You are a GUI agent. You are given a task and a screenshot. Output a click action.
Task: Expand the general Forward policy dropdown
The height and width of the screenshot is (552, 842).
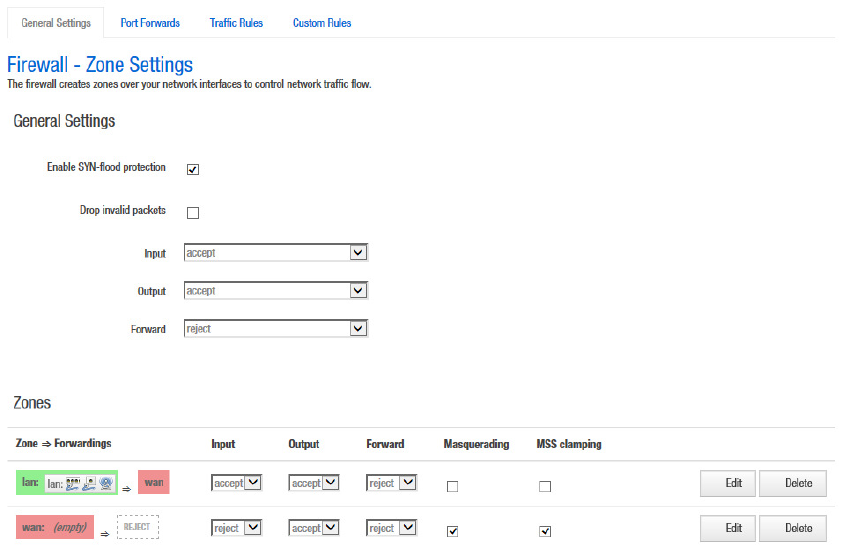point(276,329)
